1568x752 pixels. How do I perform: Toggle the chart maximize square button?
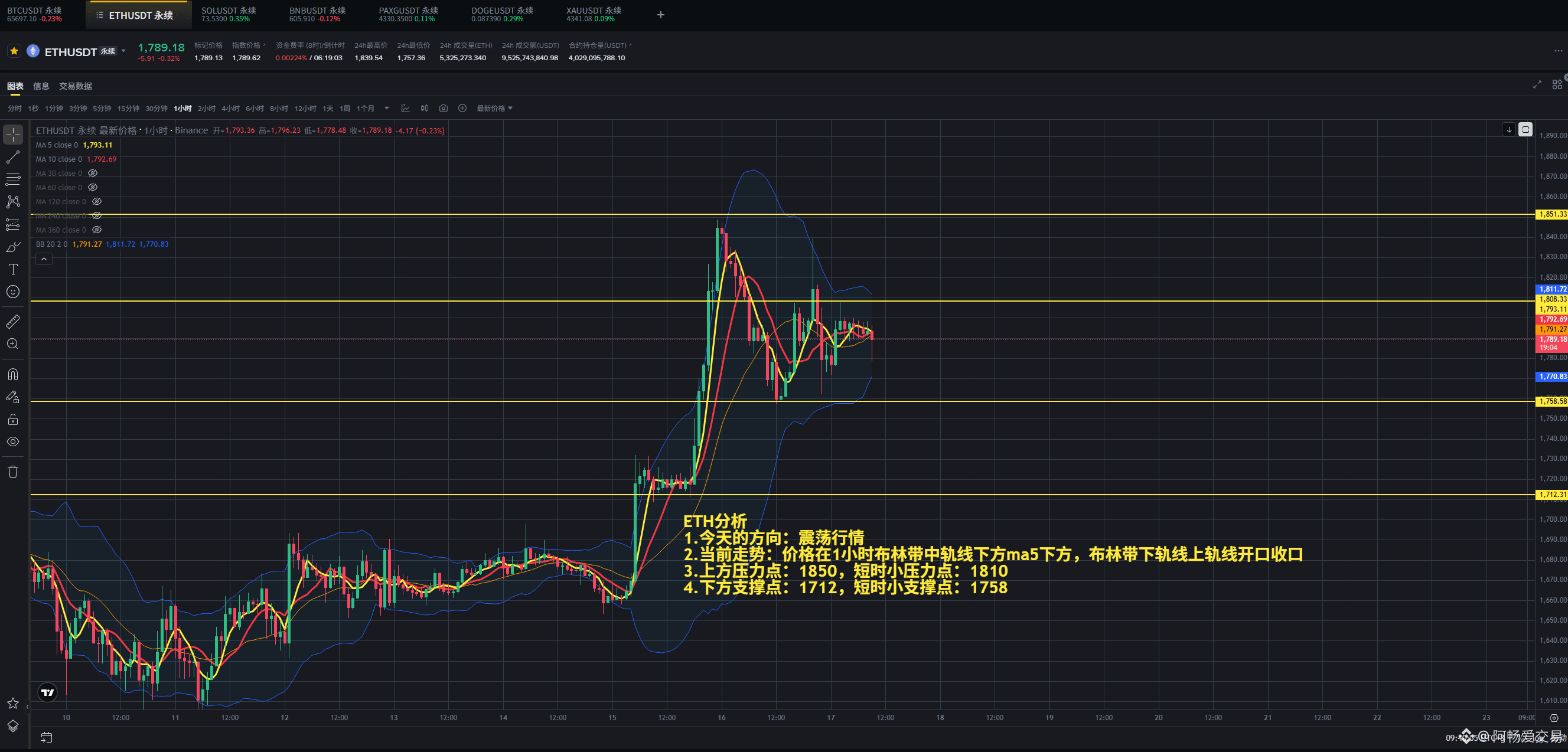[x=1525, y=129]
